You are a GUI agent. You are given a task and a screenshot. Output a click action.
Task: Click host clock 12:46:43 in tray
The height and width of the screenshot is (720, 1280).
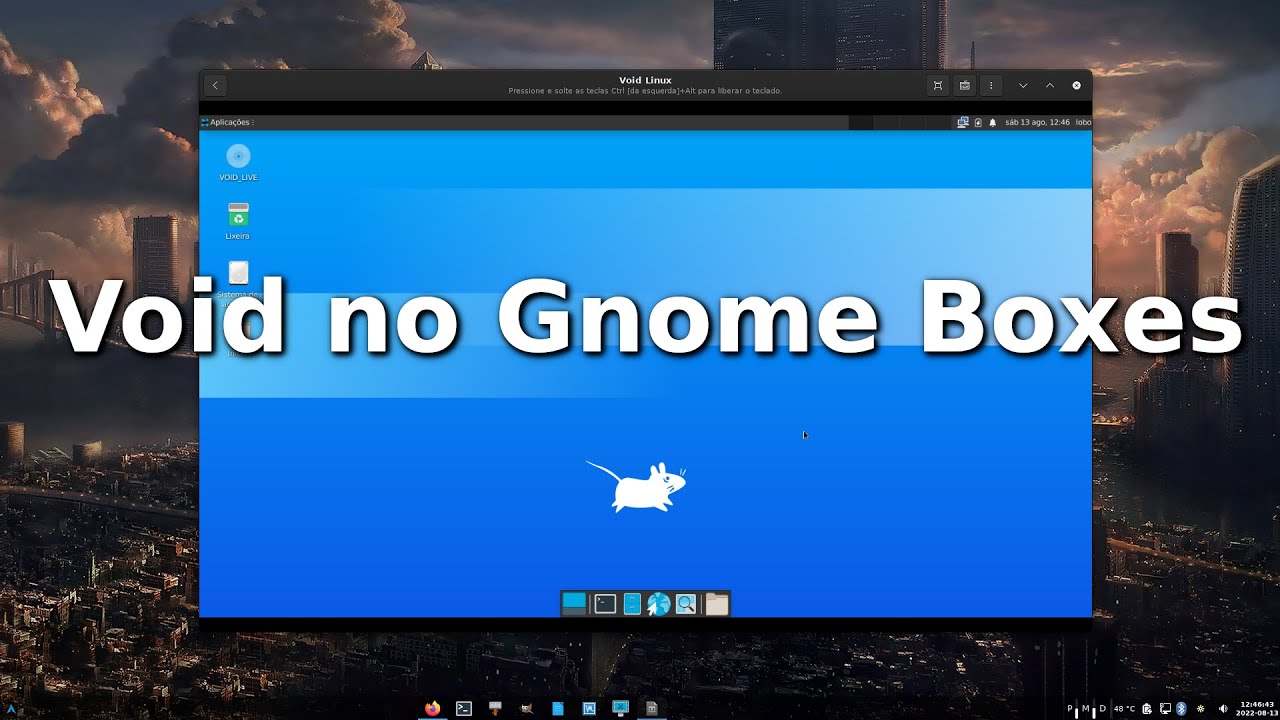point(1257,708)
